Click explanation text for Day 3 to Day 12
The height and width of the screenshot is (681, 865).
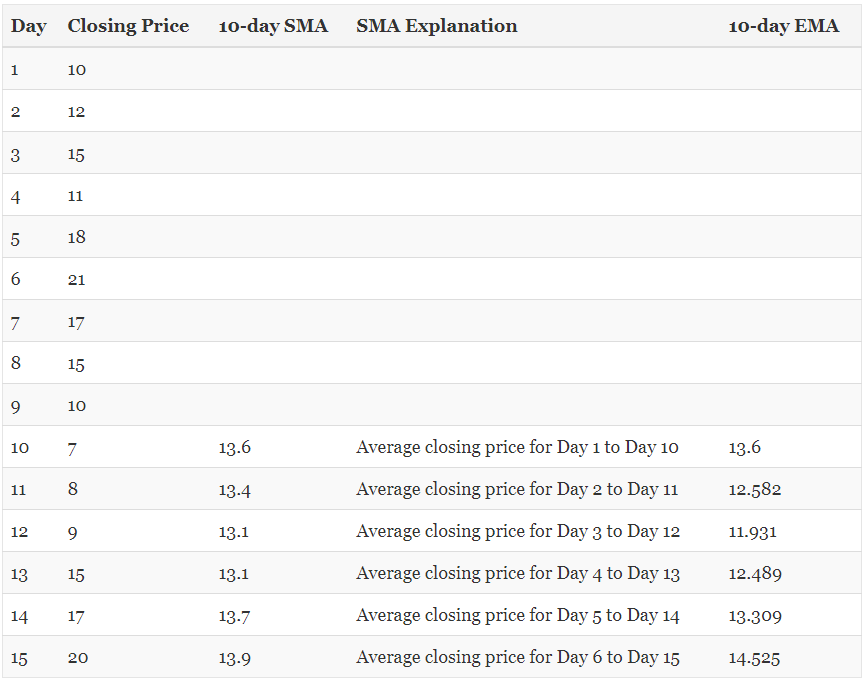coord(517,532)
